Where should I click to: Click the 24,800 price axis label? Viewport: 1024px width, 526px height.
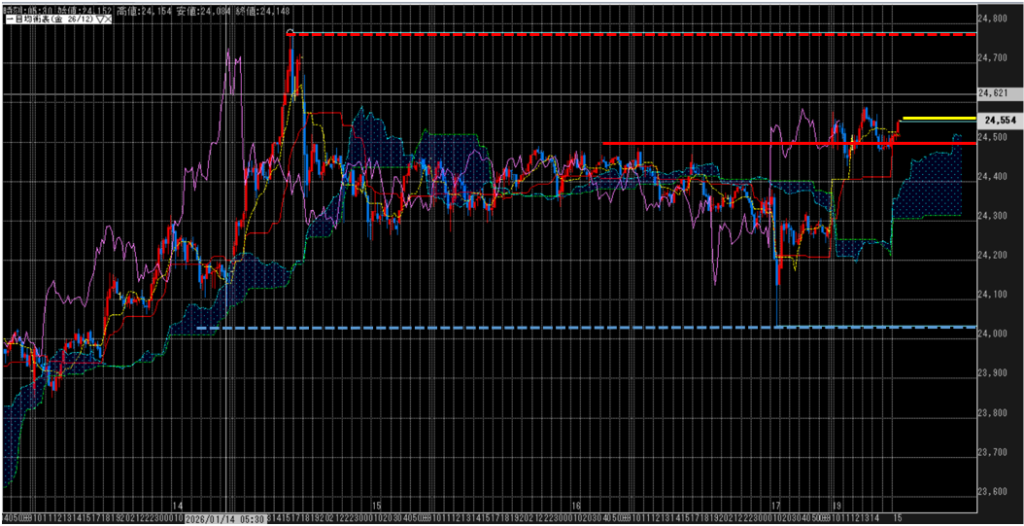pos(993,18)
